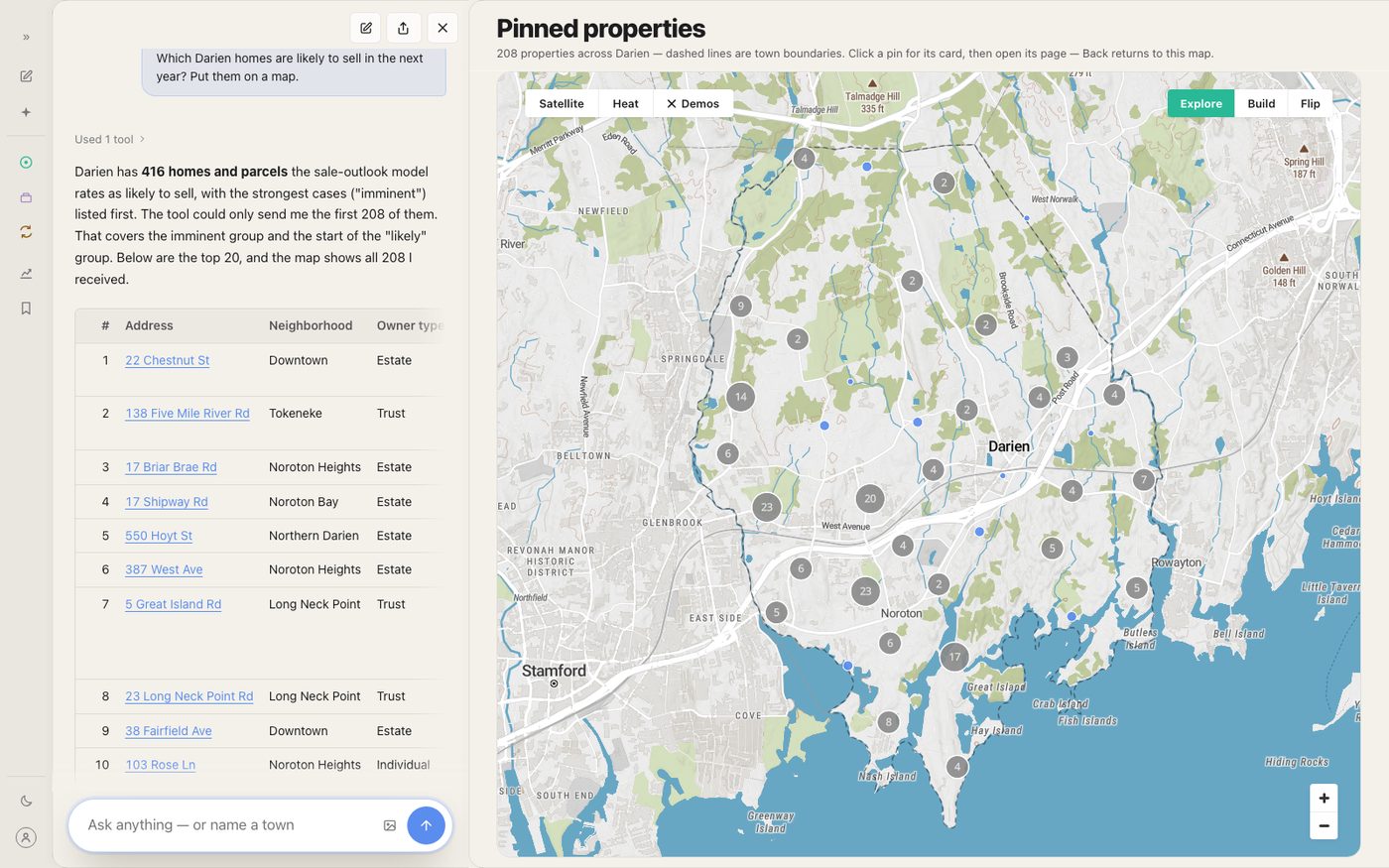Open the green target icon in sidebar

pos(26,163)
